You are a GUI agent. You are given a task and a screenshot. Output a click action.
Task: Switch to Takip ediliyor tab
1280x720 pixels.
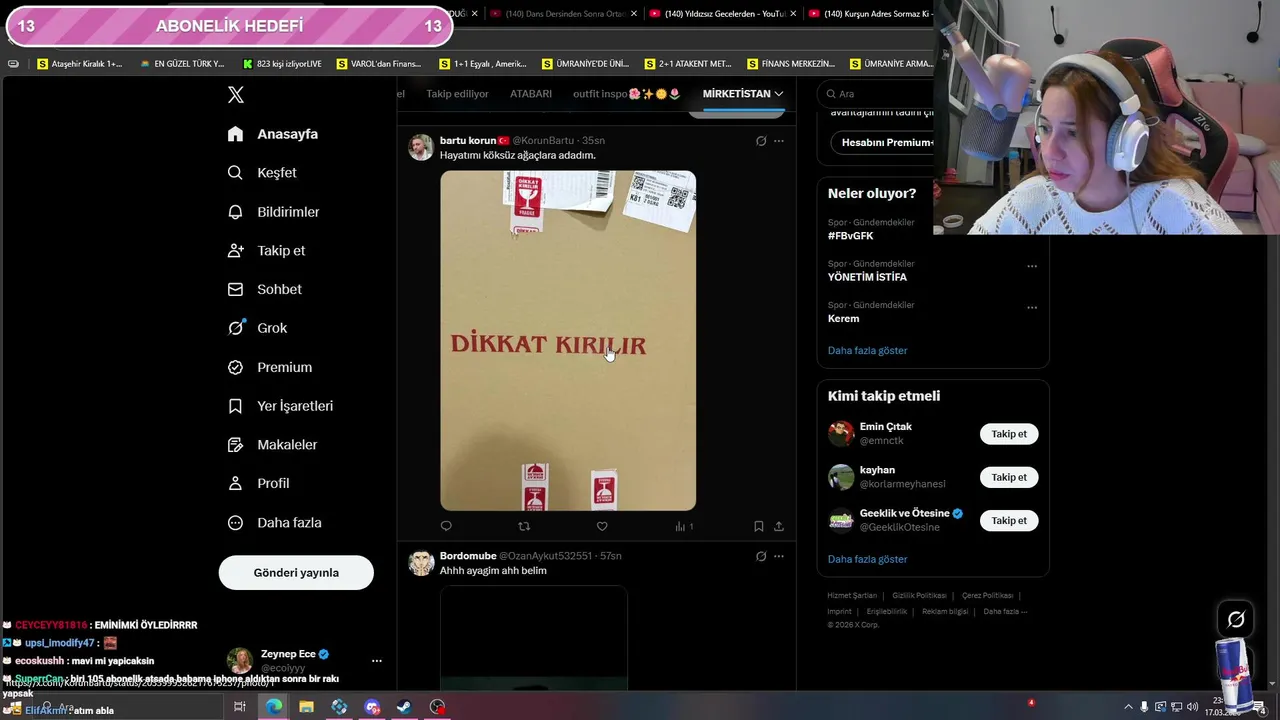pyautogui.click(x=457, y=94)
